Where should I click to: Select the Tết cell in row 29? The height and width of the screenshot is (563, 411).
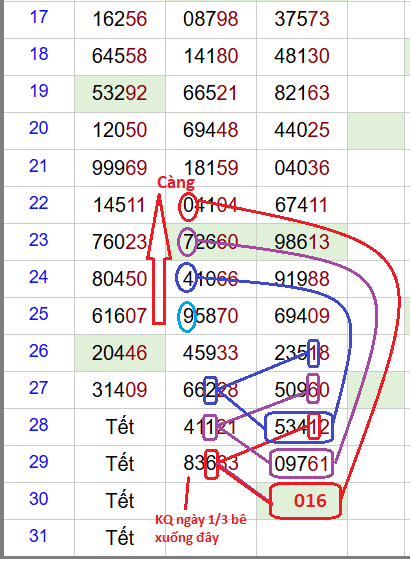tap(120, 464)
